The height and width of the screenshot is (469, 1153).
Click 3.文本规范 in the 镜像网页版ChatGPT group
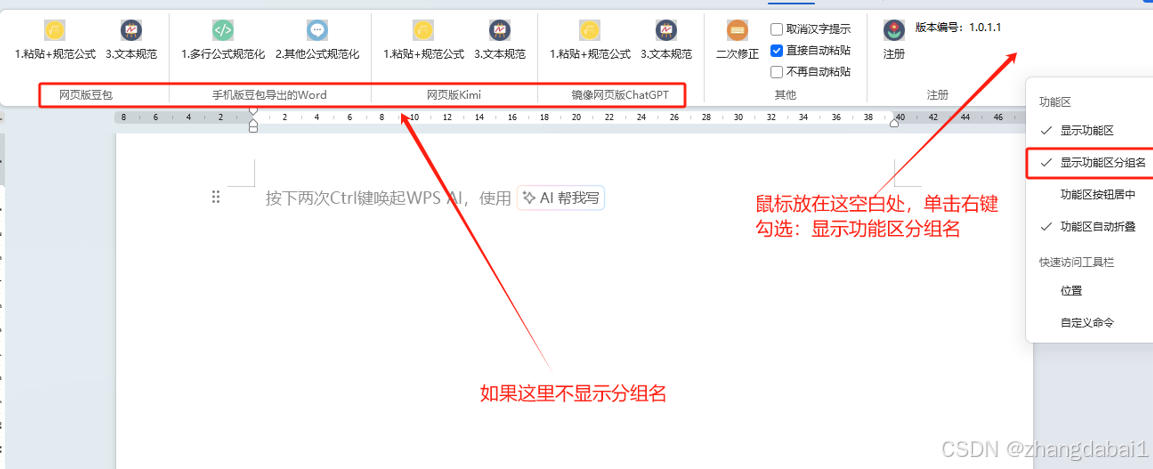[665, 40]
